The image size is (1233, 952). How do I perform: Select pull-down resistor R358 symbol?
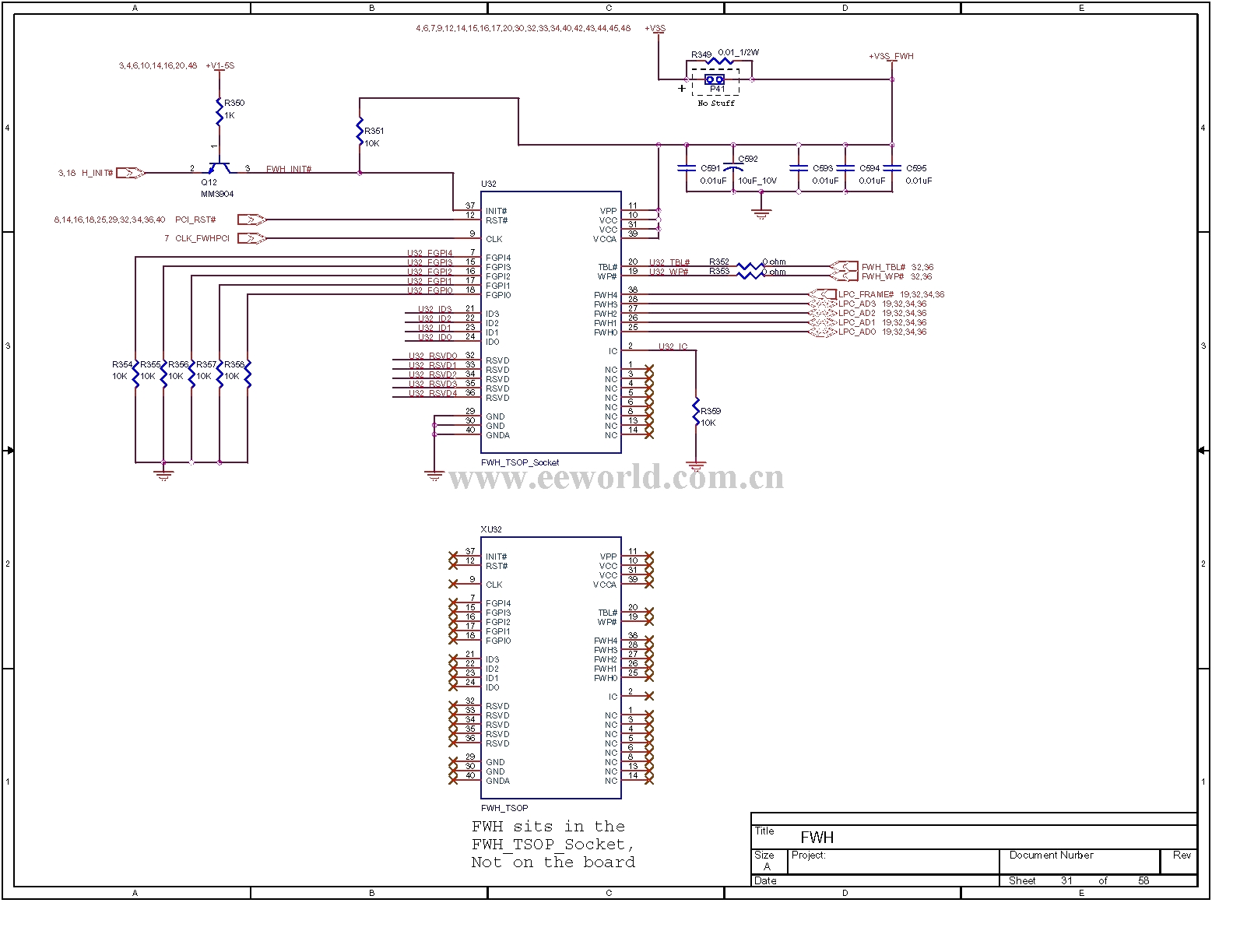tap(248, 375)
